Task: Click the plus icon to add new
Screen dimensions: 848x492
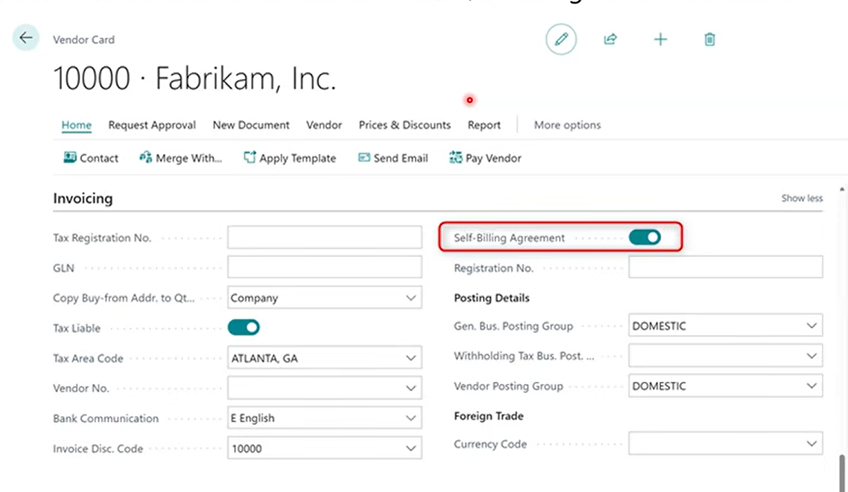Action: coord(660,39)
